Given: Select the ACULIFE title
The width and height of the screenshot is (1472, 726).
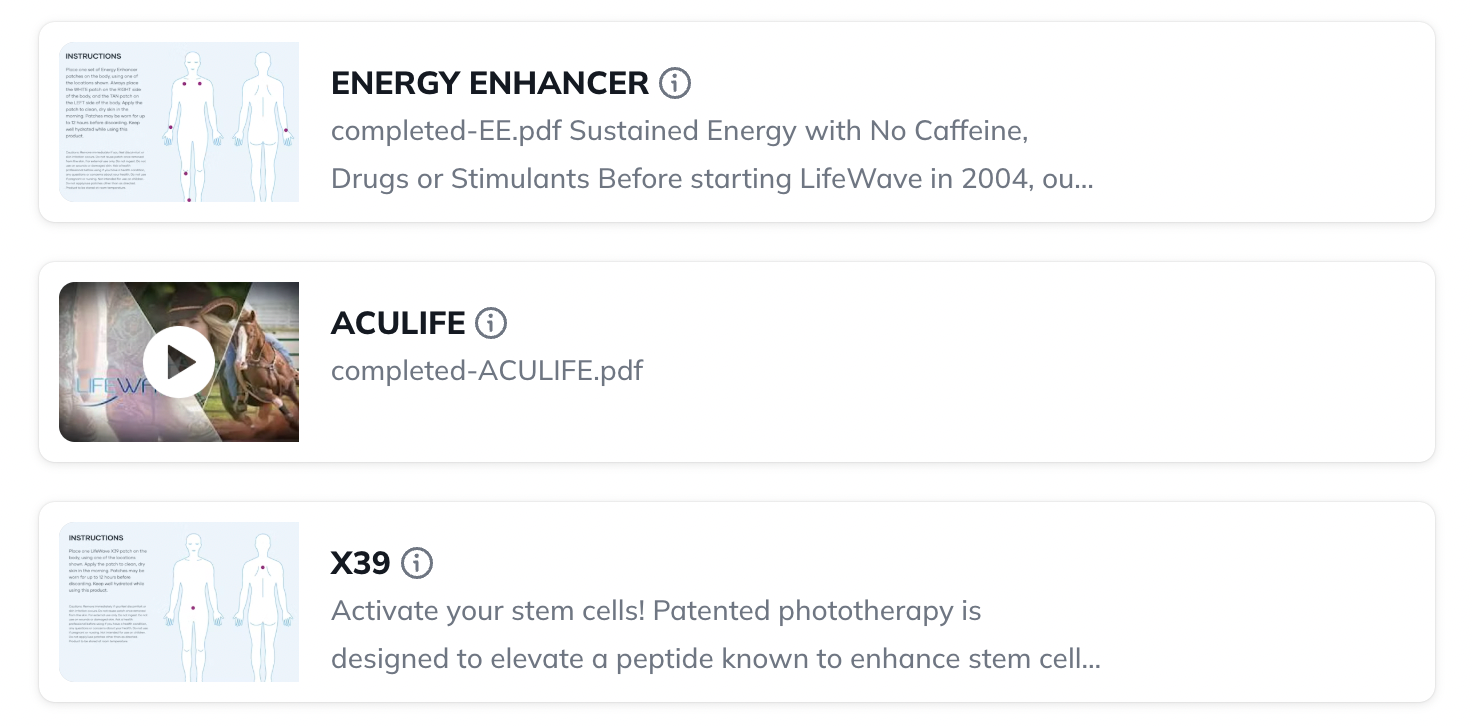Looking at the screenshot, I should pos(398,323).
